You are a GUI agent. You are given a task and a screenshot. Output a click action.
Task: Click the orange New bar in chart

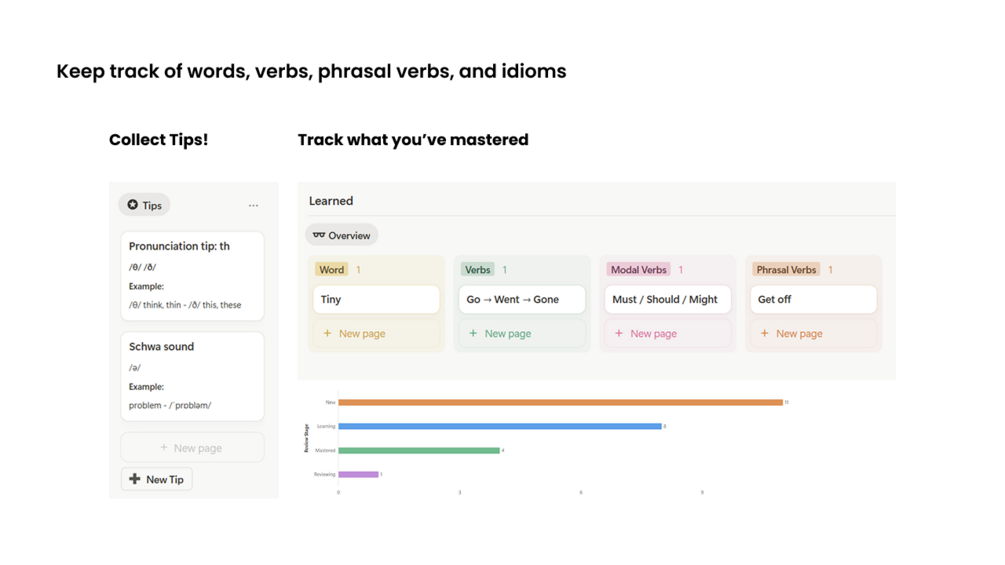pos(560,402)
